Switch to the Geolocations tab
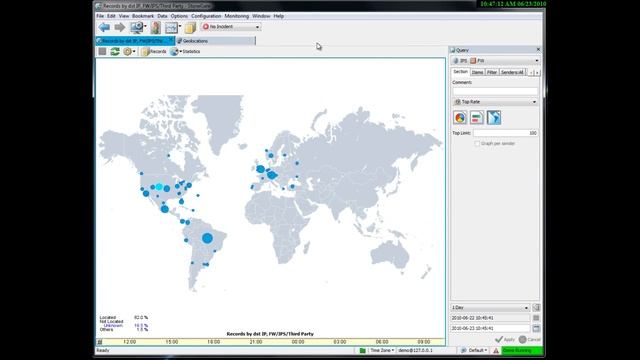The height and width of the screenshot is (360, 640). 216,41
